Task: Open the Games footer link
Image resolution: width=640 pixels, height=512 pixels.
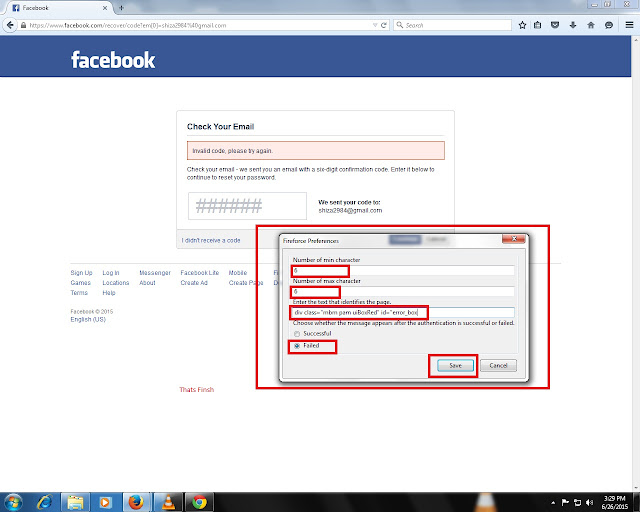Action: tap(80, 283)
